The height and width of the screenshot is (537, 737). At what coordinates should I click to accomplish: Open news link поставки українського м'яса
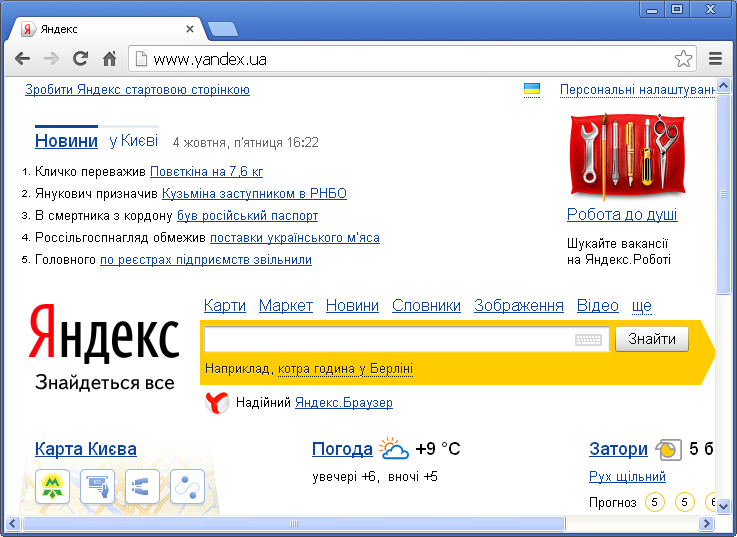tap(295, 238)
